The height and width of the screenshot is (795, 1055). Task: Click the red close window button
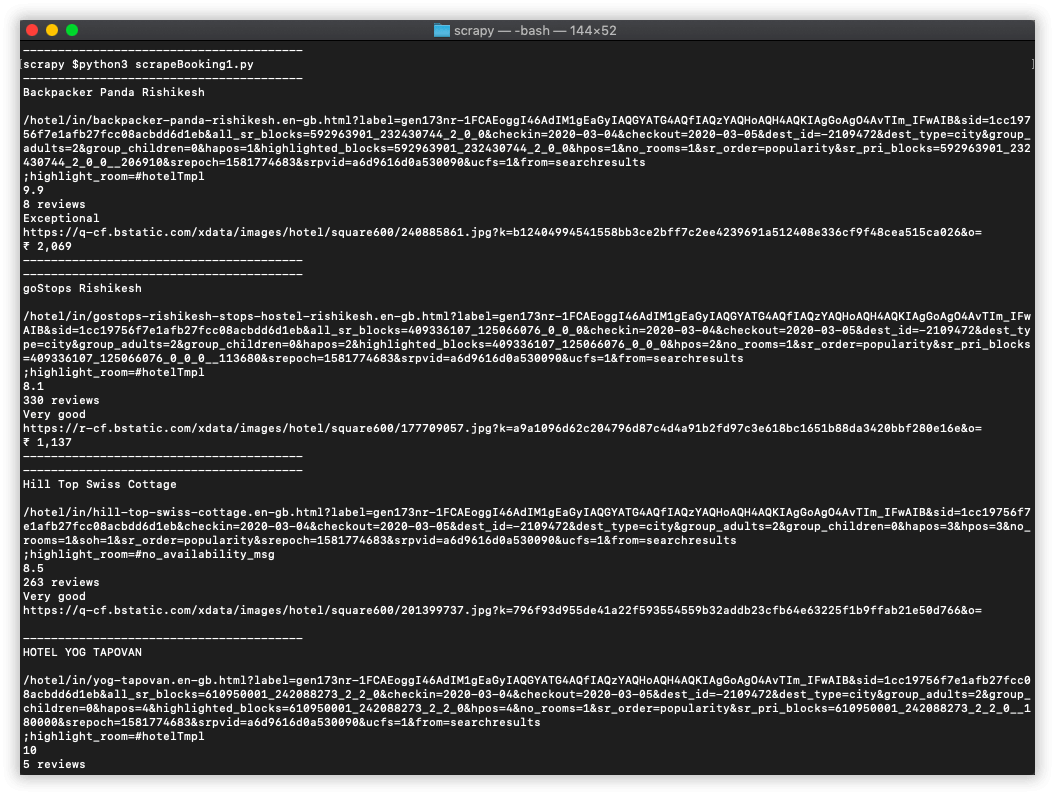[32, 30]
